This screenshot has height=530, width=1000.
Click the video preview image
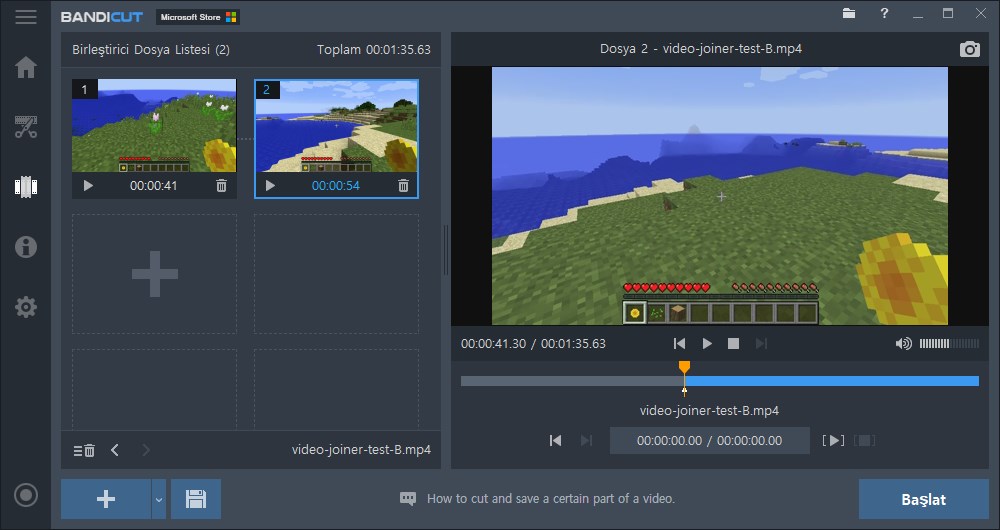click(x=719, y=196)
